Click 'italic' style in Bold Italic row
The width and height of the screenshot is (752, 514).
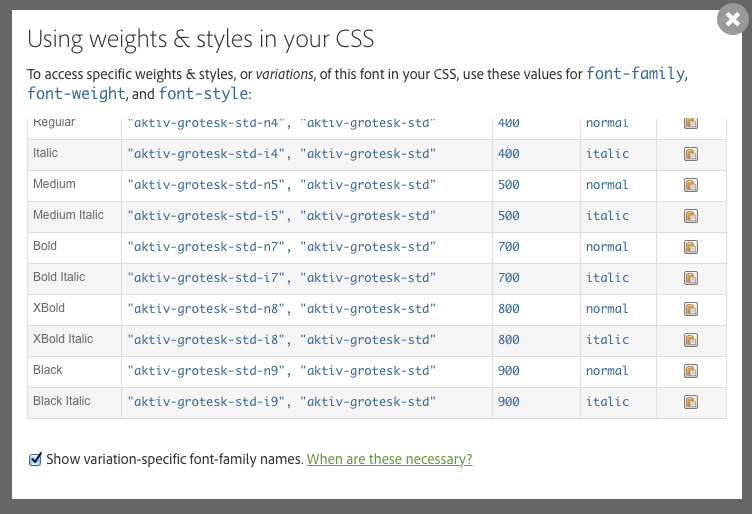coord(607,278)
